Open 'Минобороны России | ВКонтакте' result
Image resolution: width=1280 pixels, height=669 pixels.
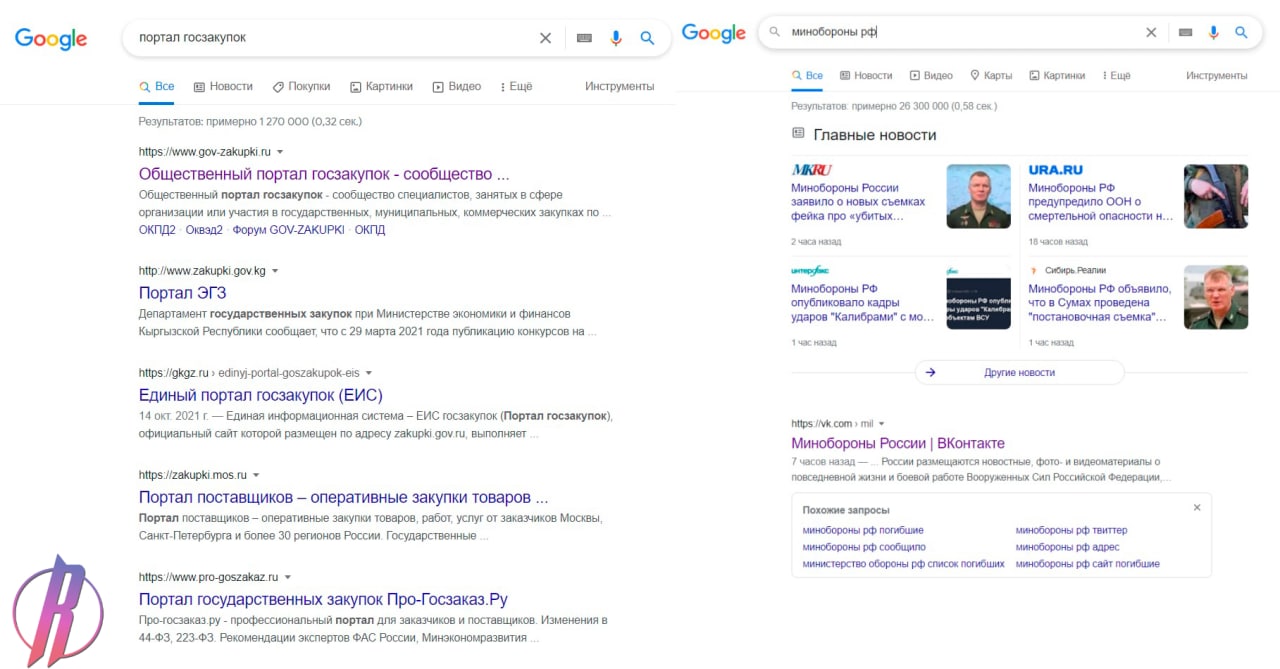click(898, 443)
